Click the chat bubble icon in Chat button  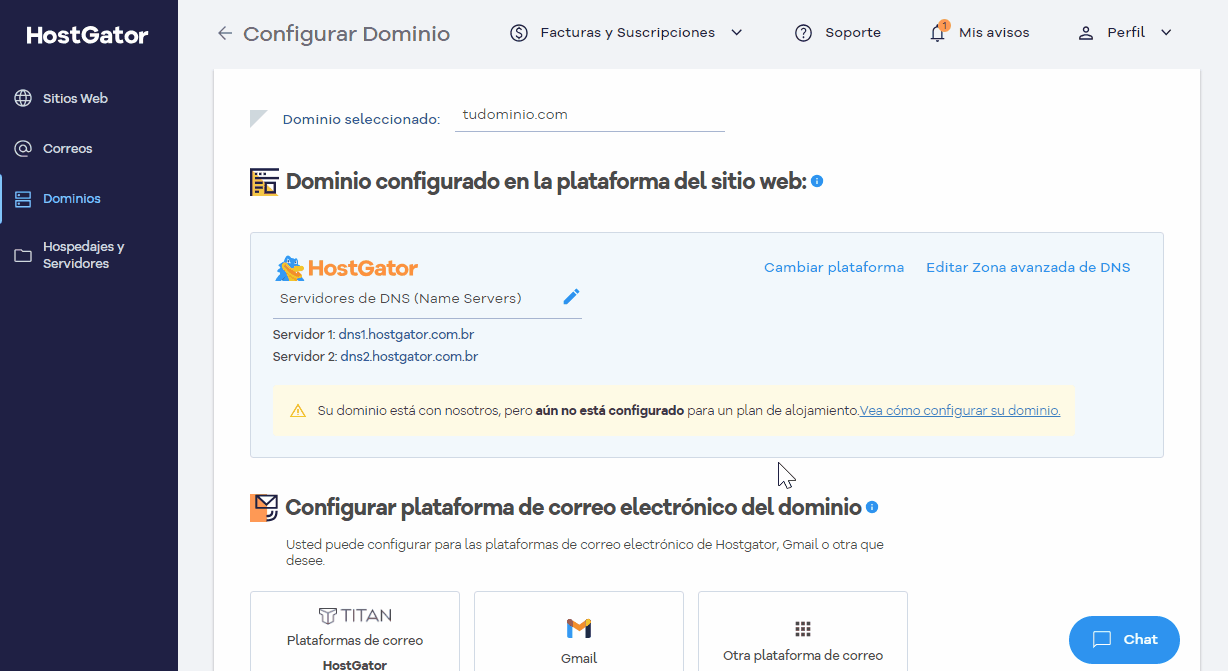click(1102, 640)
